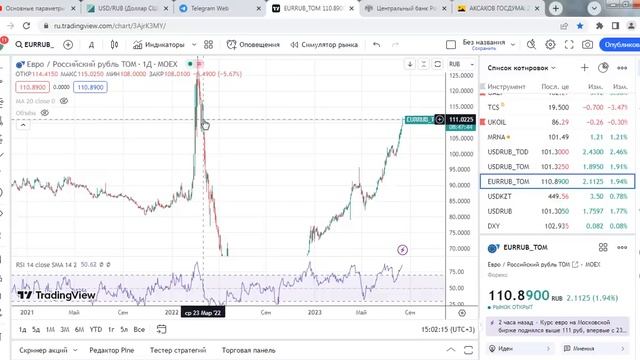Open the indicator templates grid icon
Viewport: 640px width, 360px height.
[209, 44]
